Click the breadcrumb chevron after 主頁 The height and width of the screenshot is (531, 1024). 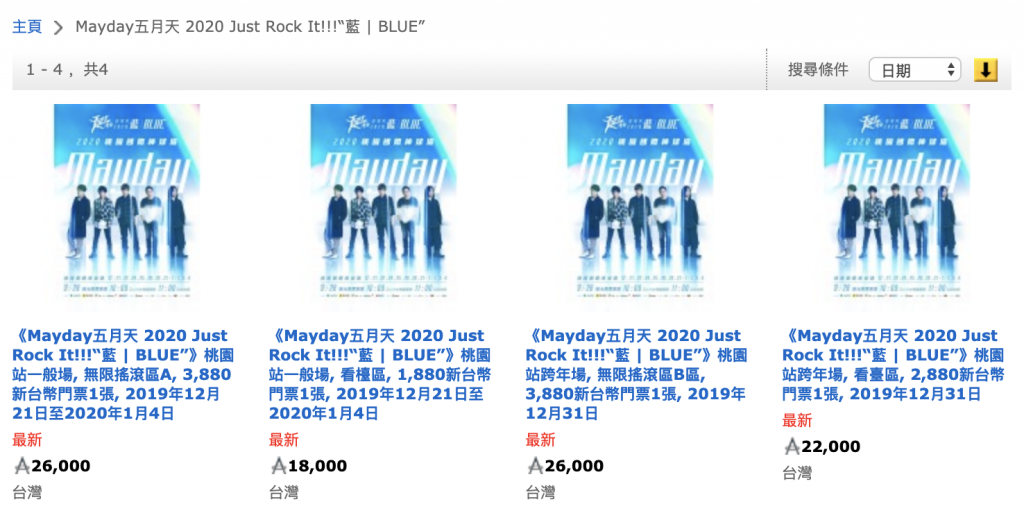click(x=58, y=26)
